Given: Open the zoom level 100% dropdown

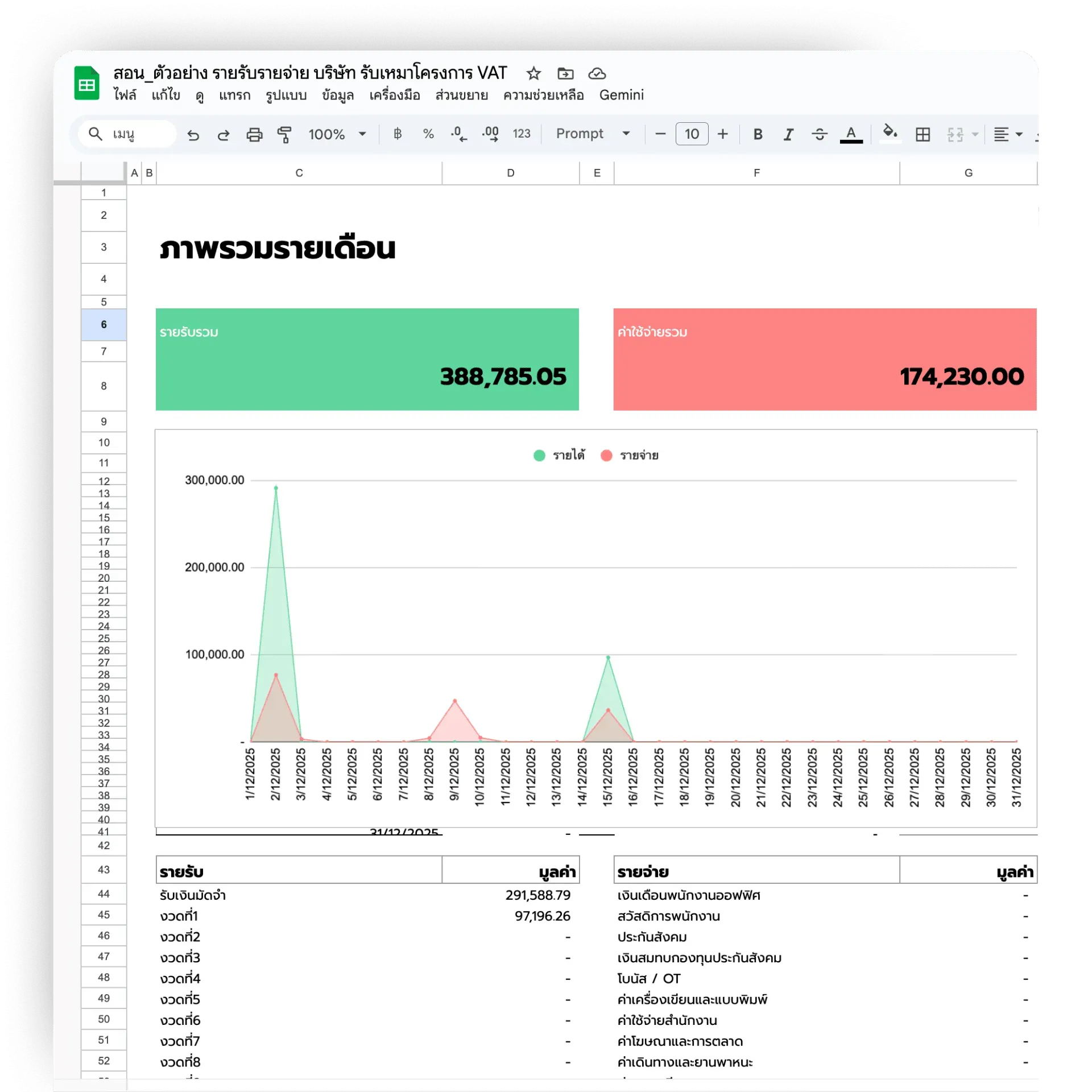Looking at the screenshot, I should coord(336,134).
